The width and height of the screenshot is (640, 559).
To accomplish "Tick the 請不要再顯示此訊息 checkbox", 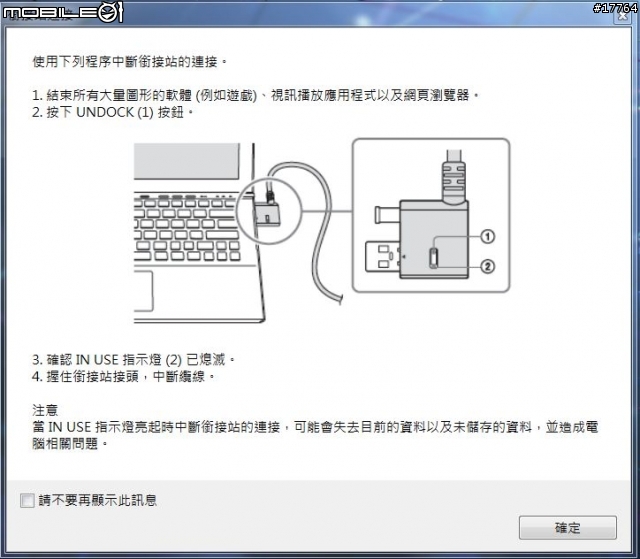I will (x=27, y=500).
